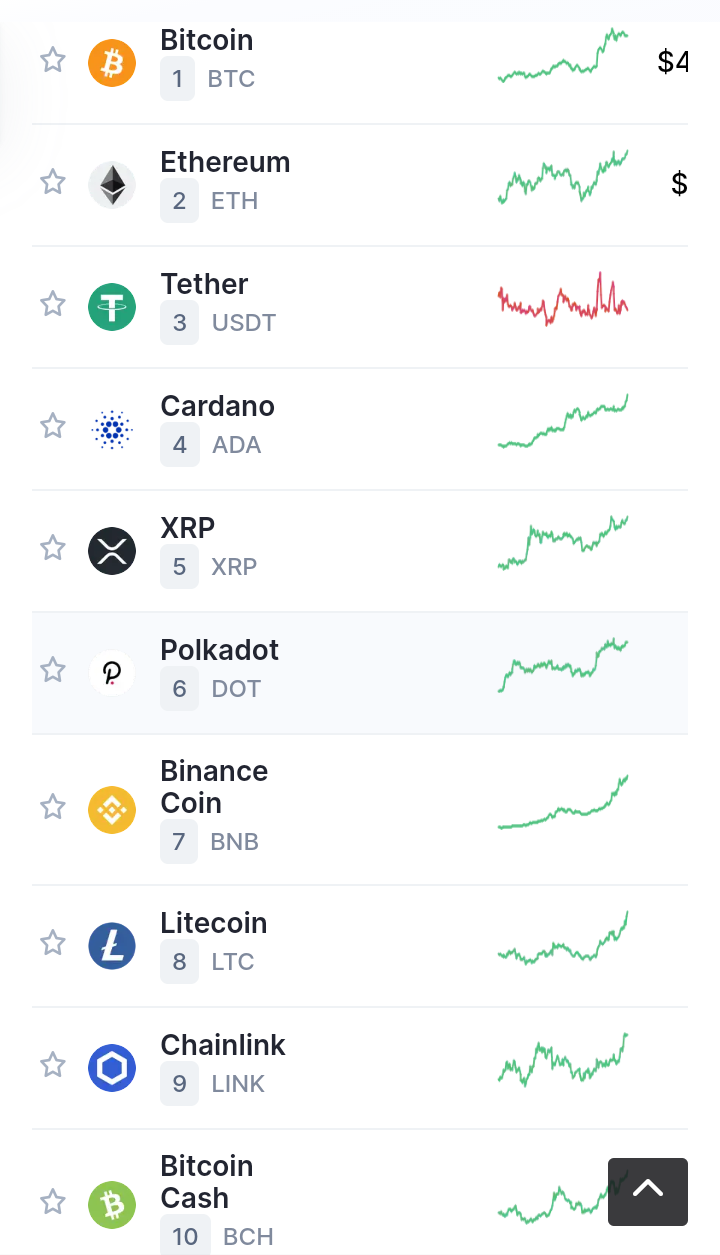Click the green Tether logo icon
This screenshot has height=1255, width=720.
click(112, 307)
